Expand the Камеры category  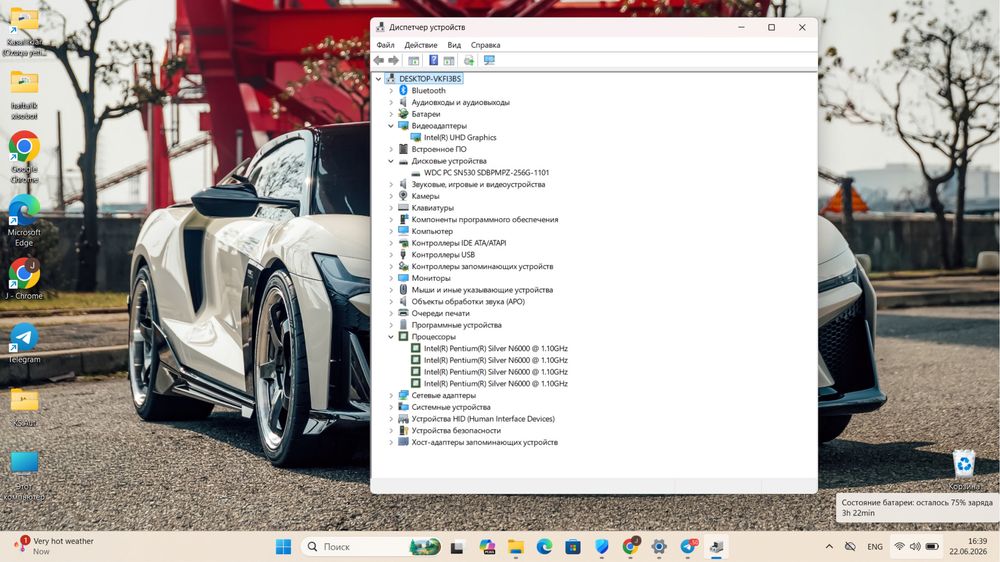[x=391, y=196]
